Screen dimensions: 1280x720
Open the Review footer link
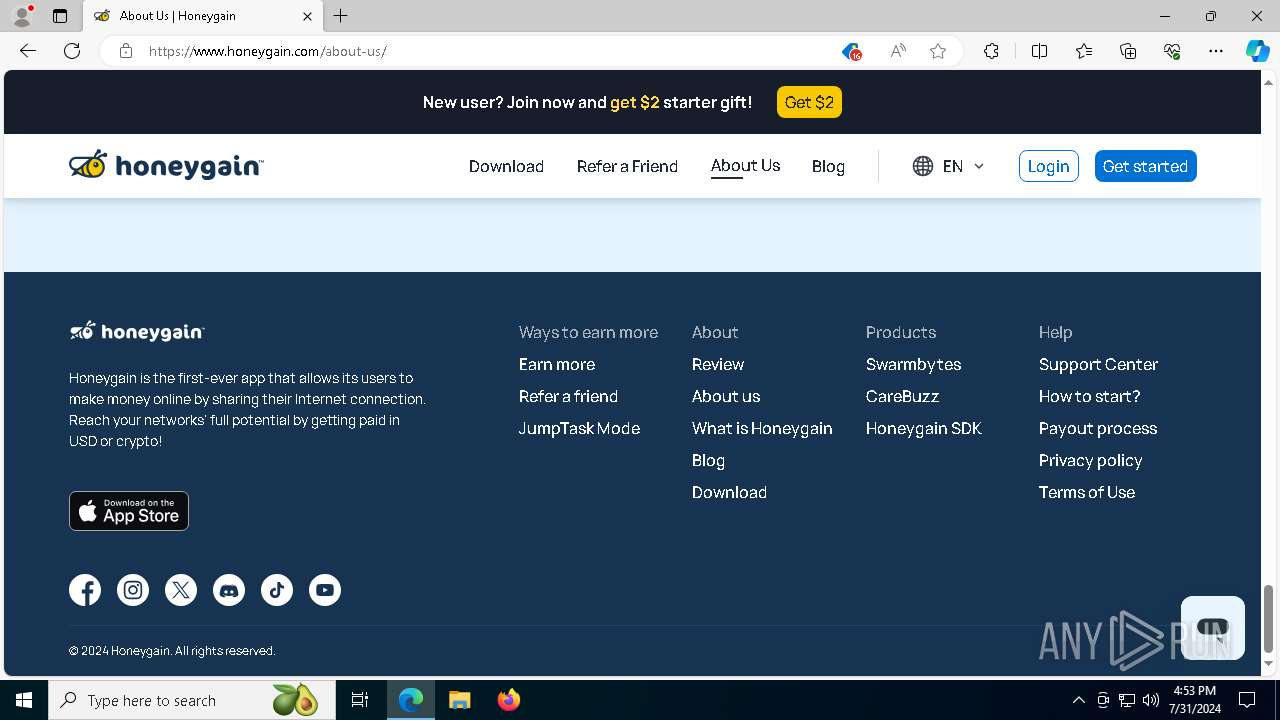tap(718, 364)
